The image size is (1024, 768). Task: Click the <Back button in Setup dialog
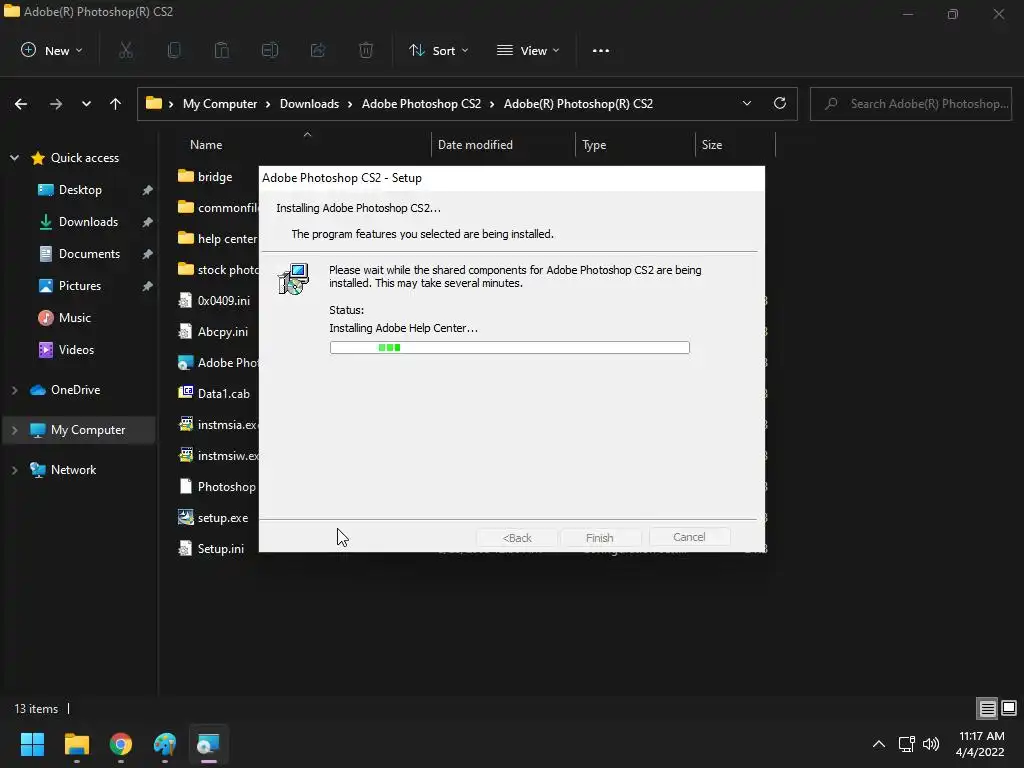[x=517, y=537]
